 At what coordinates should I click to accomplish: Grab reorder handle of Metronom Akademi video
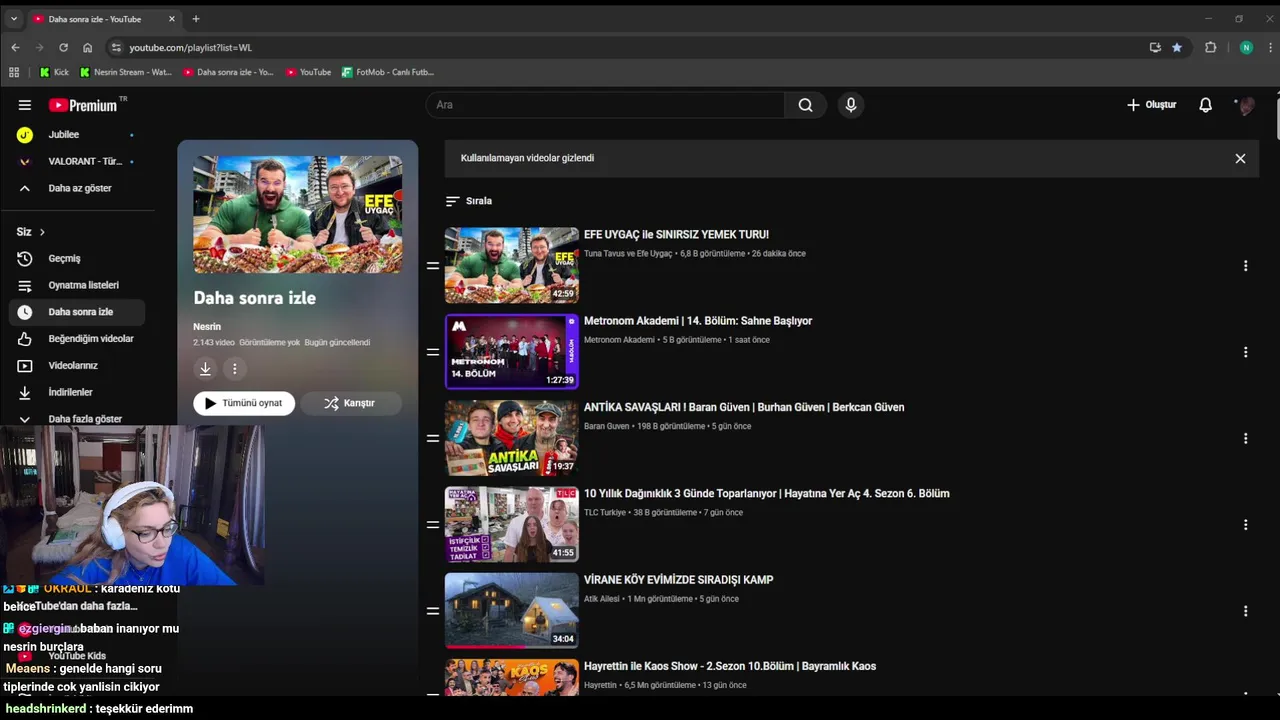[x=433, y=352]
